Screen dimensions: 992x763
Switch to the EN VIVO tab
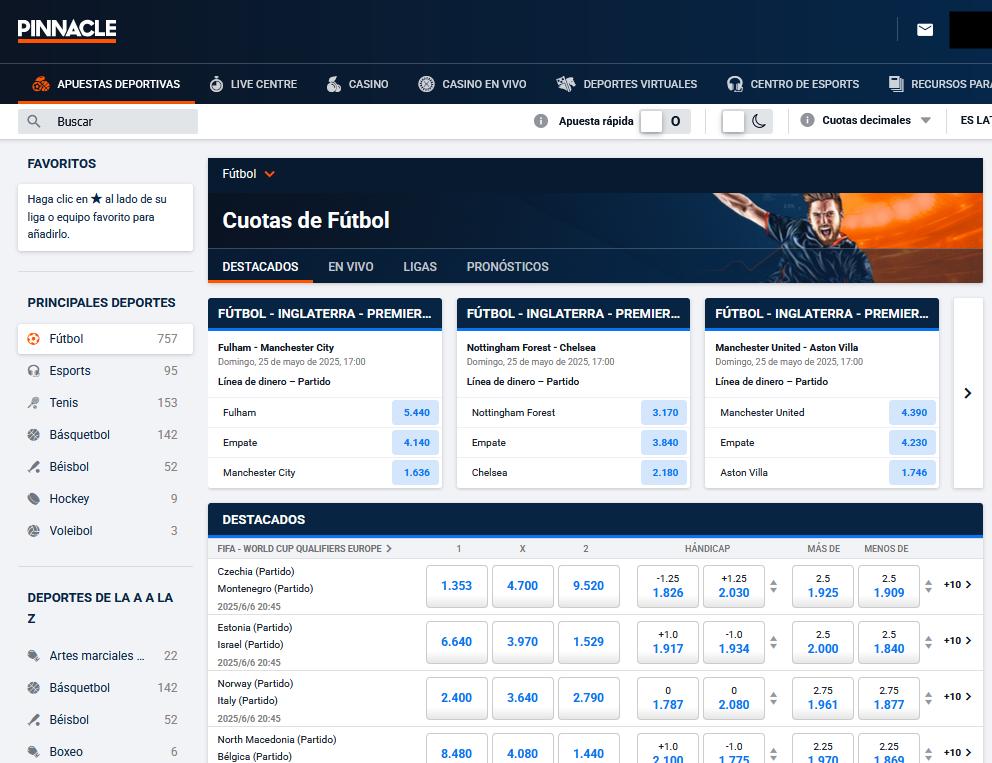tap(350, 267)
